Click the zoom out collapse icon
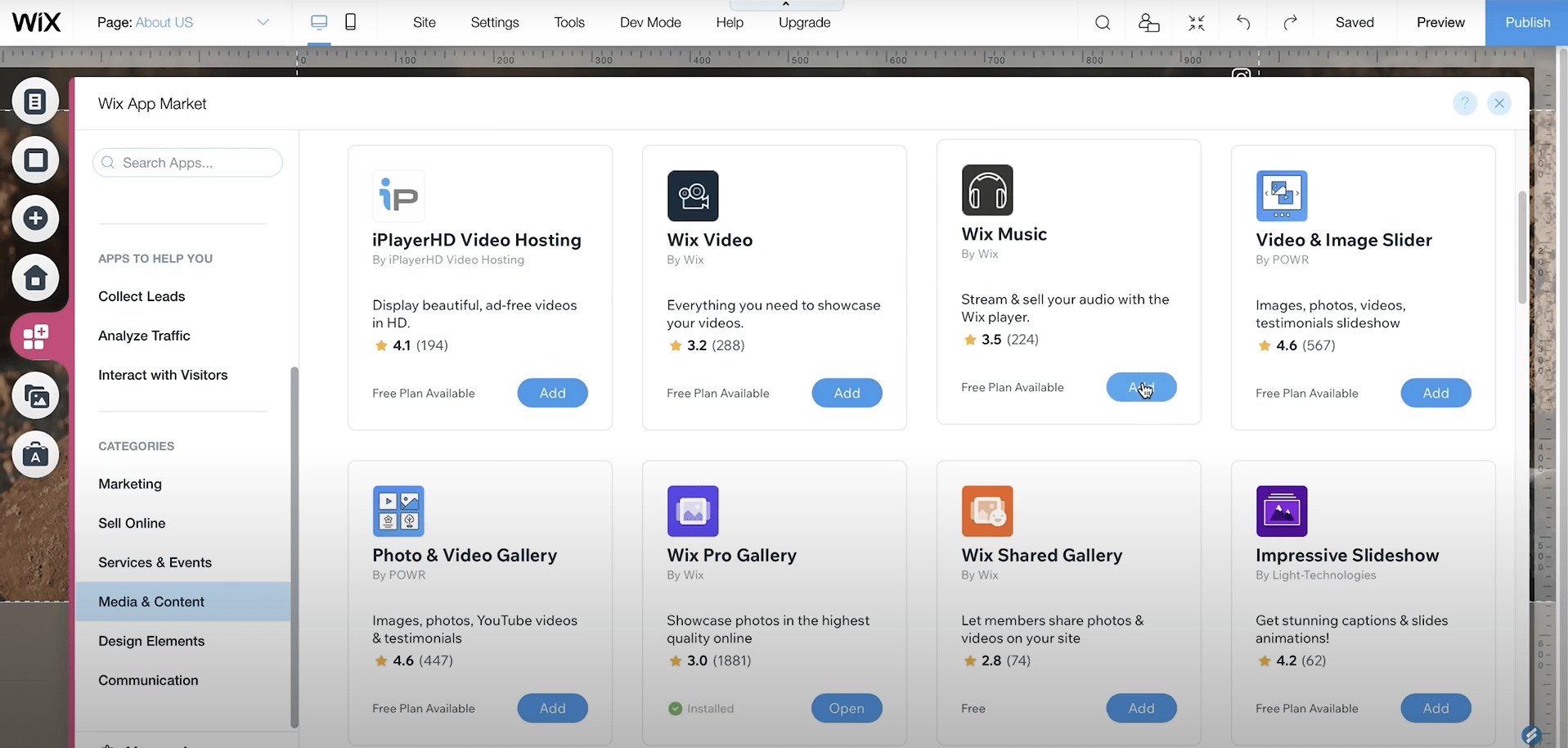 [x=1197, y=23]
